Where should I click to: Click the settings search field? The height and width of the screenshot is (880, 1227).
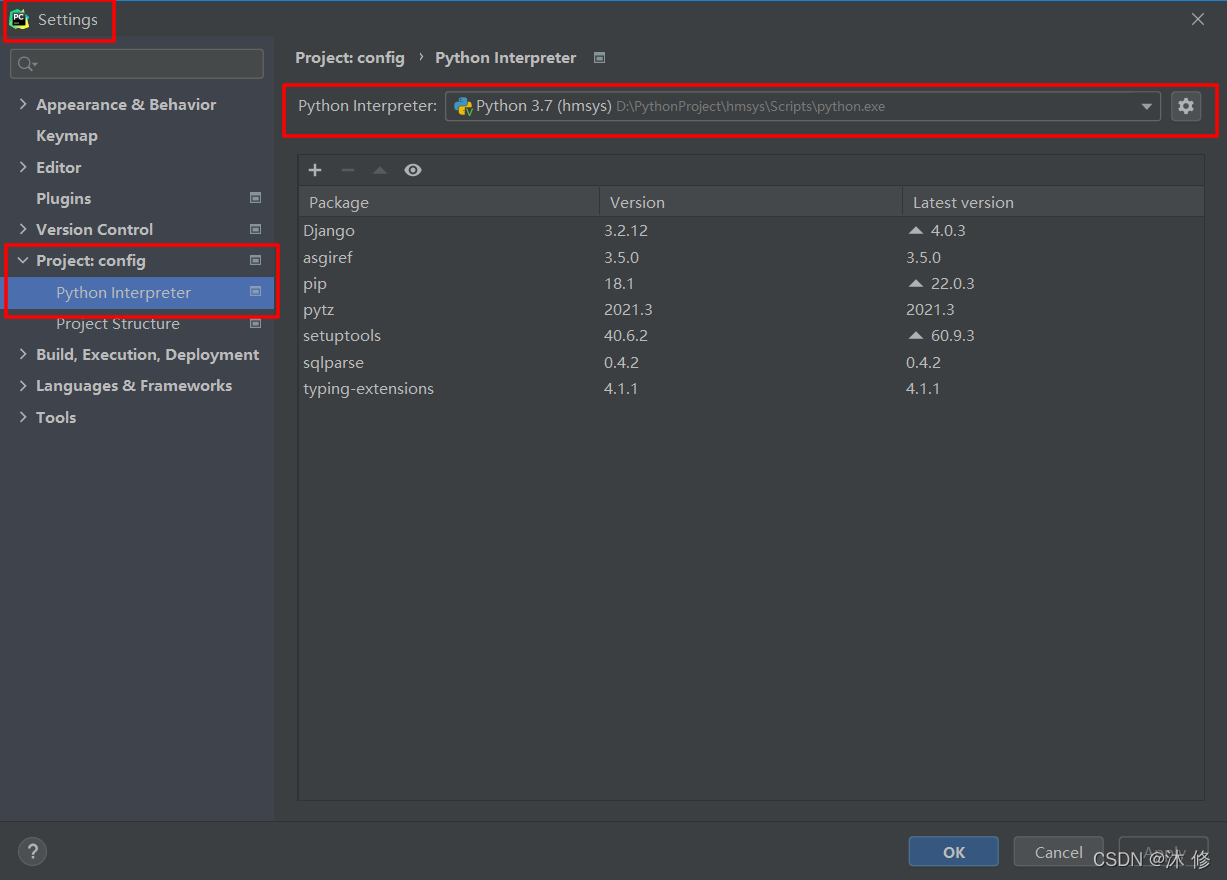[x=137, y=64]
